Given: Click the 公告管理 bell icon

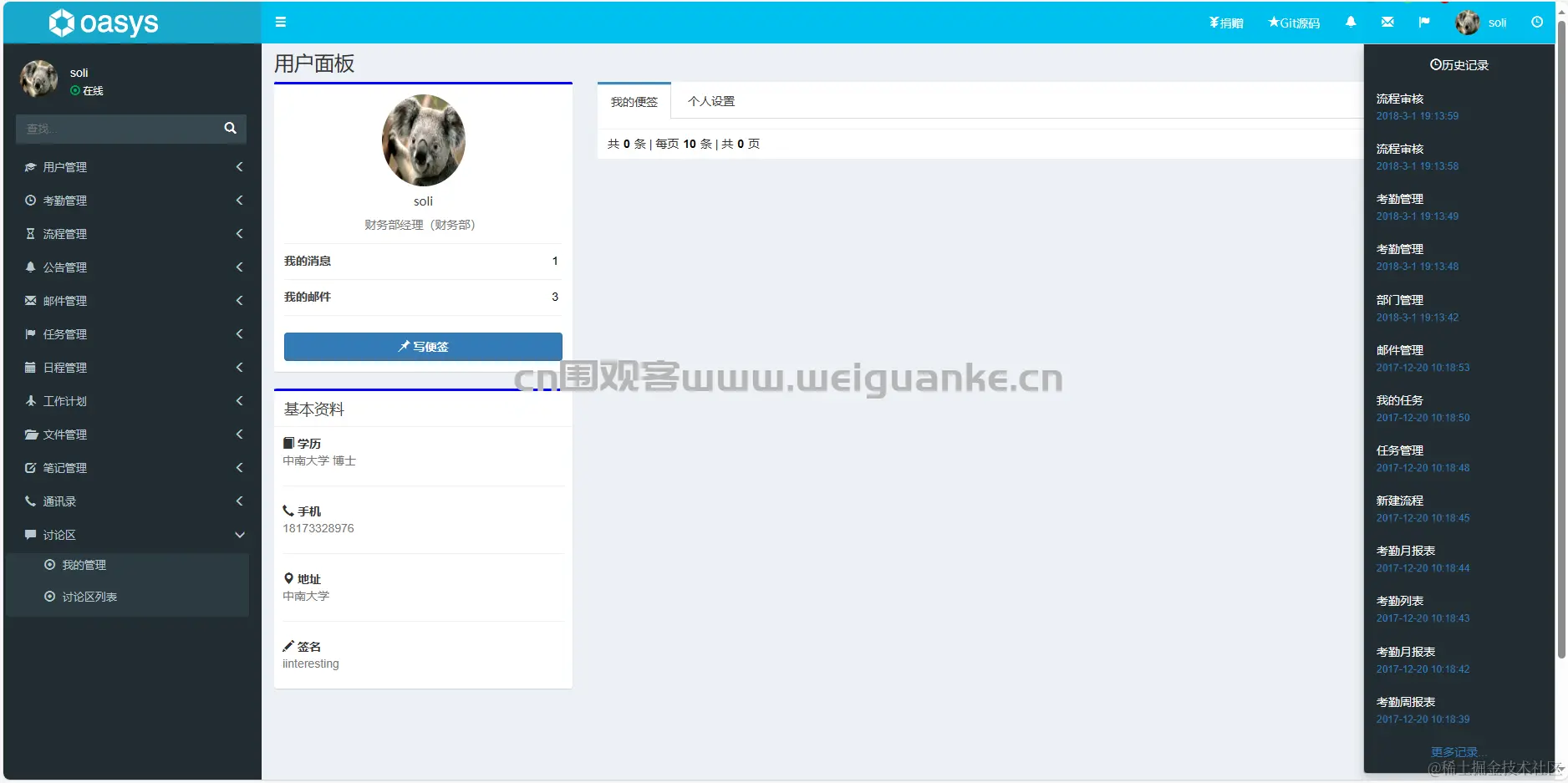Looking at the screenshot, I should click(x=30, y=267).
